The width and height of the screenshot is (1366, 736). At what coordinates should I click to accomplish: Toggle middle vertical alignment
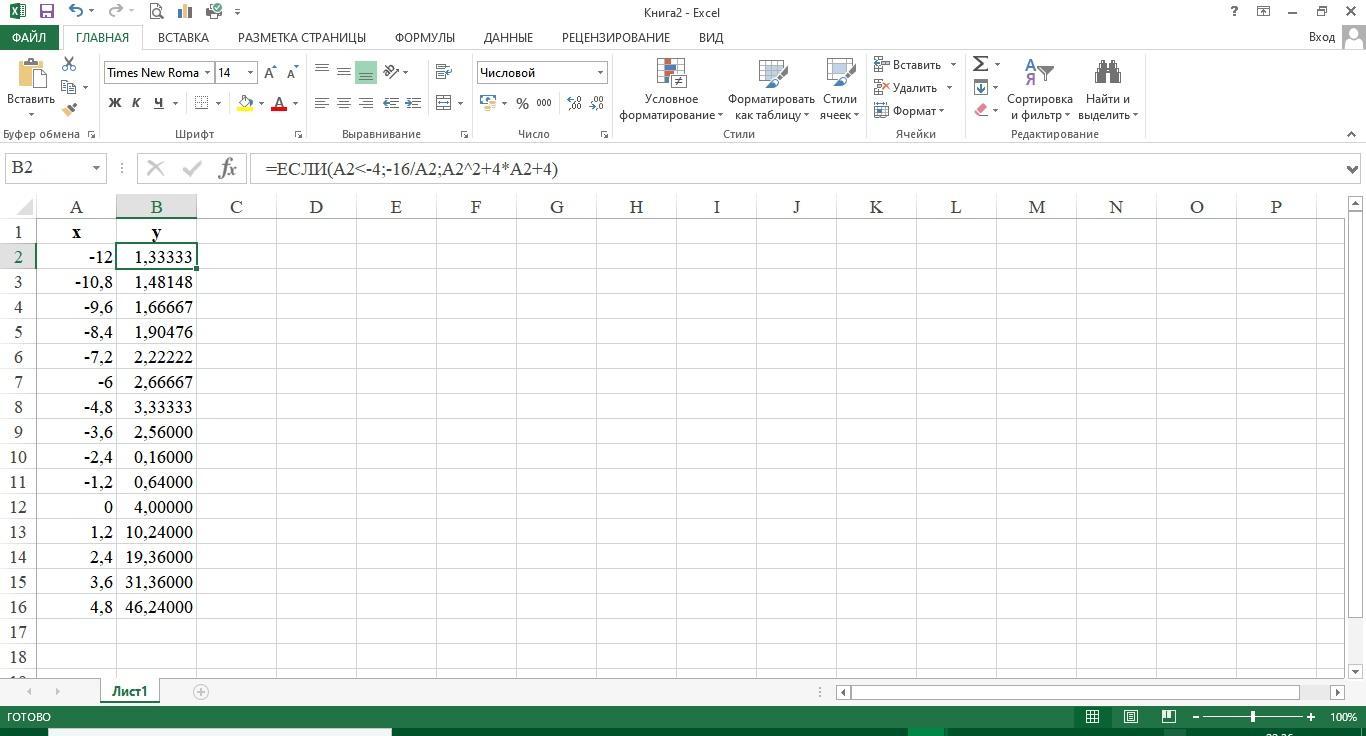pos(344,72)
